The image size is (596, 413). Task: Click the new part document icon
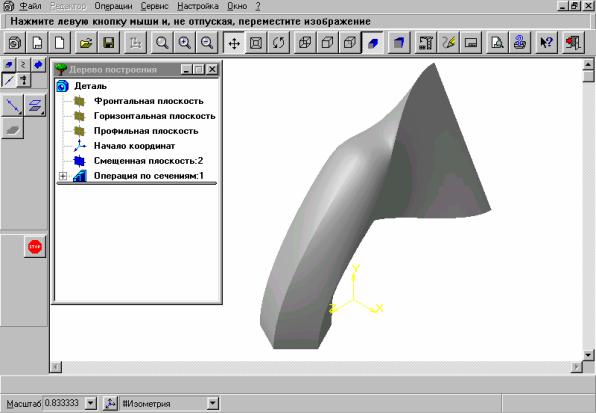[15, 43]
